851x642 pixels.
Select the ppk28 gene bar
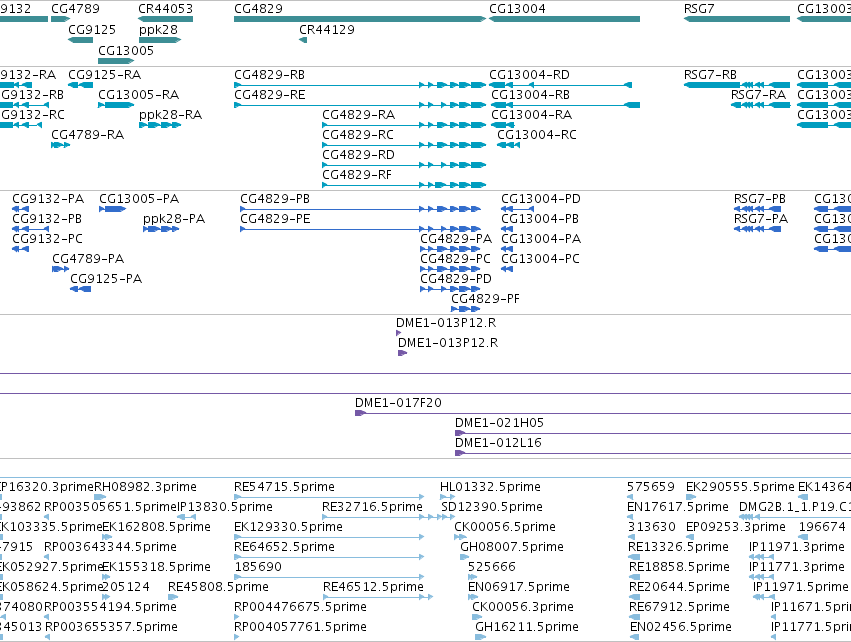(160, 40)
